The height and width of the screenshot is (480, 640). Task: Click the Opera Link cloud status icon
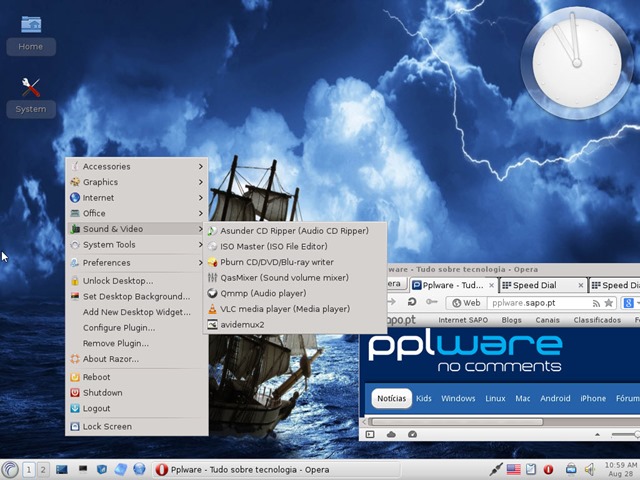(391, 435)
